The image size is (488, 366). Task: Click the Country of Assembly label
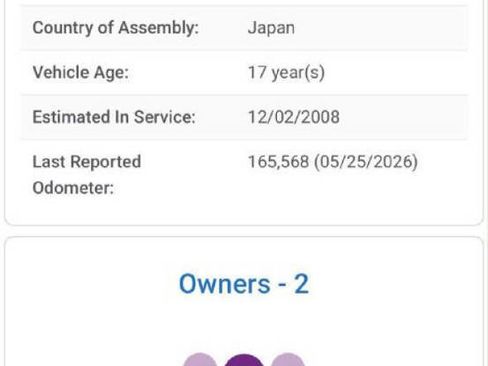[x=115, y=28]
